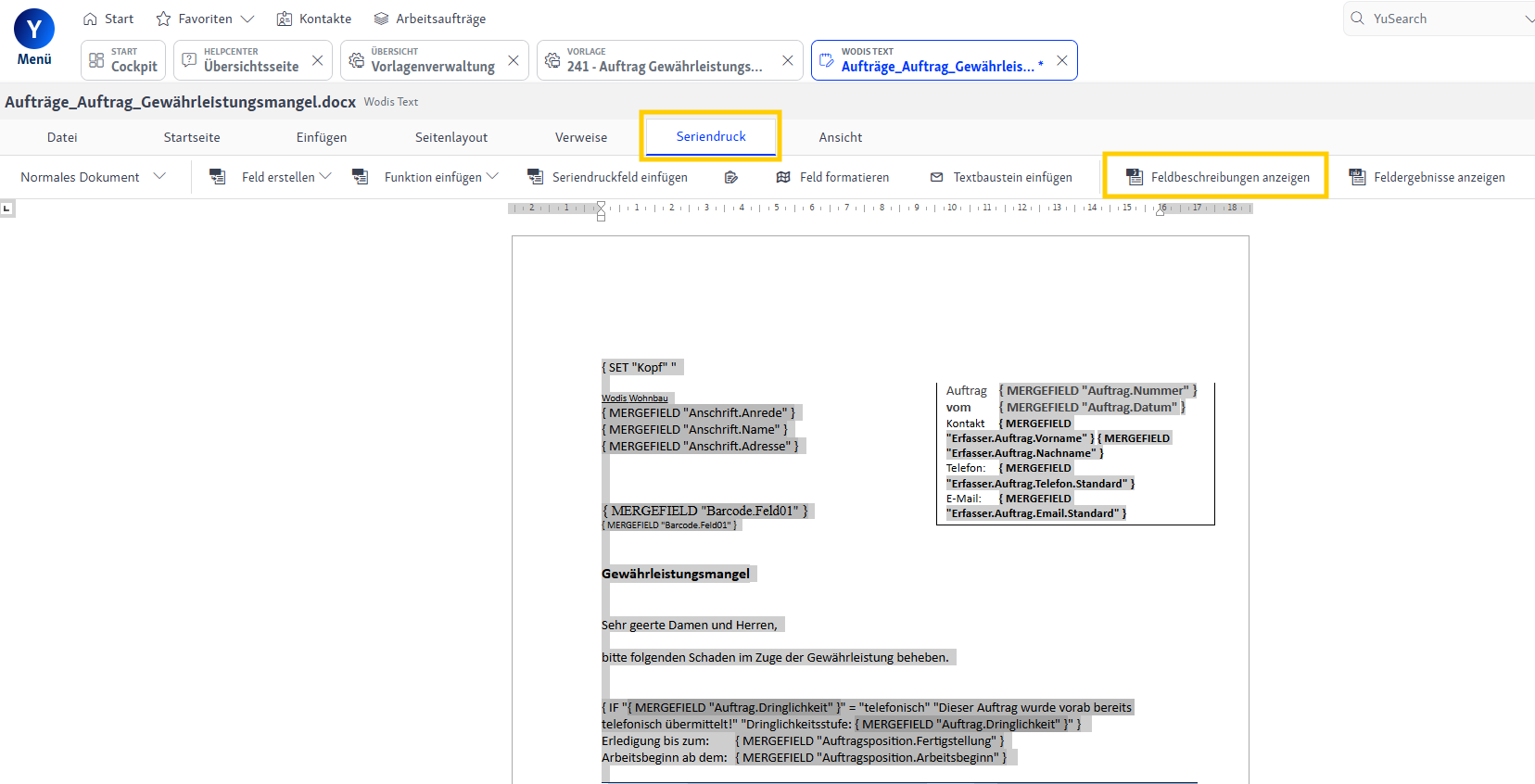
Task: Toggle Feldergebnisse anzeigen
Action: (x=1427, y=177)
